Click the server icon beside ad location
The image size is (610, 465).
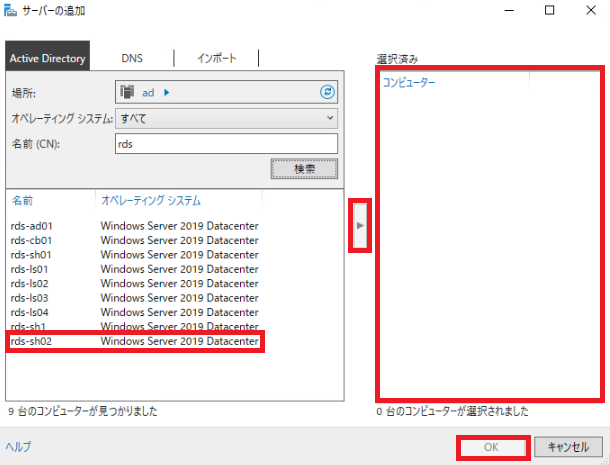click(127, 92)
